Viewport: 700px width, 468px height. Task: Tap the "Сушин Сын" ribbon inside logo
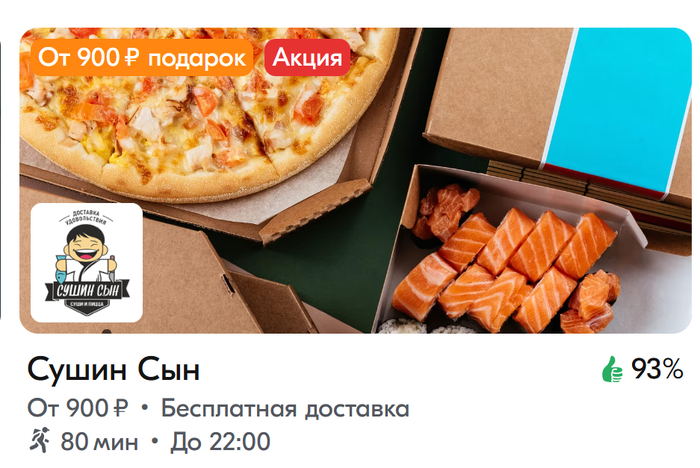pyautogui.click(x=87, y=291)
